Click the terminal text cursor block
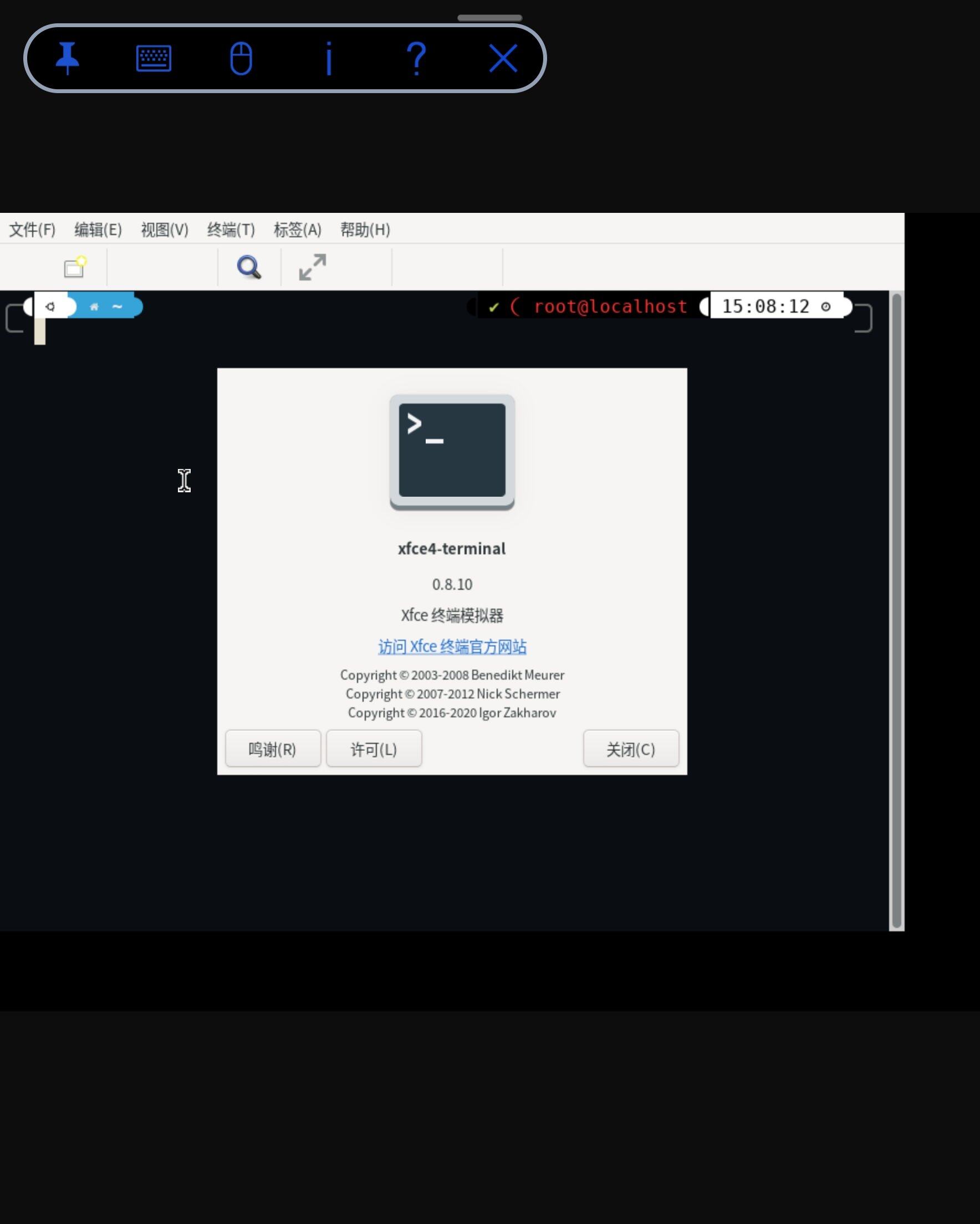This screenshot has width=980, height=1224. coord(40,331)
